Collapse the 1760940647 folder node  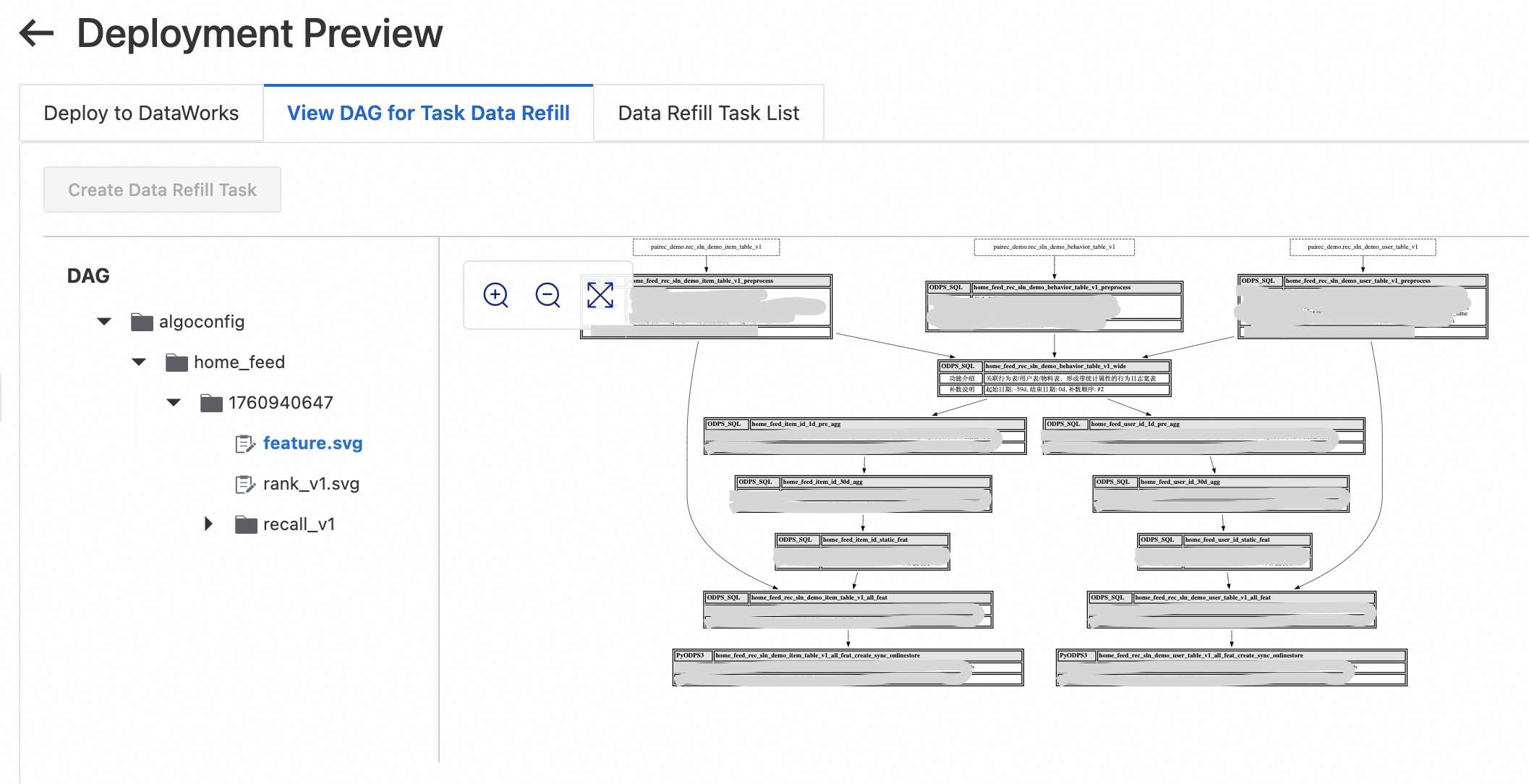click(174, 403)
